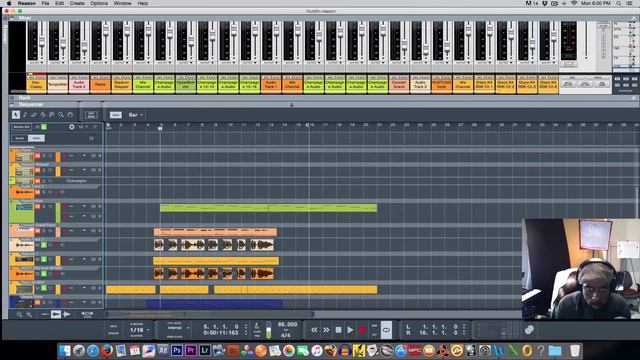This screenshot has width=640, height=360.
Task: Open the Edit menu
Action: pos(59,3)
